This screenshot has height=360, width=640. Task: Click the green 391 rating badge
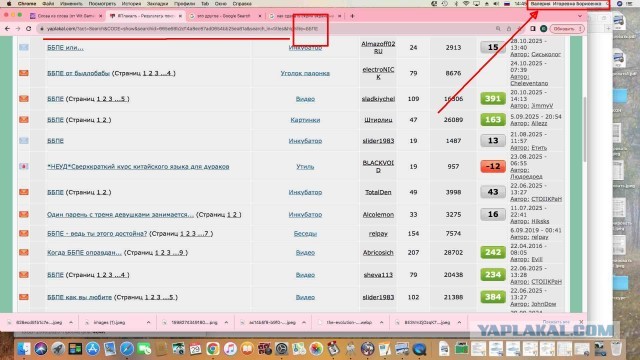[x=493, y=98]
